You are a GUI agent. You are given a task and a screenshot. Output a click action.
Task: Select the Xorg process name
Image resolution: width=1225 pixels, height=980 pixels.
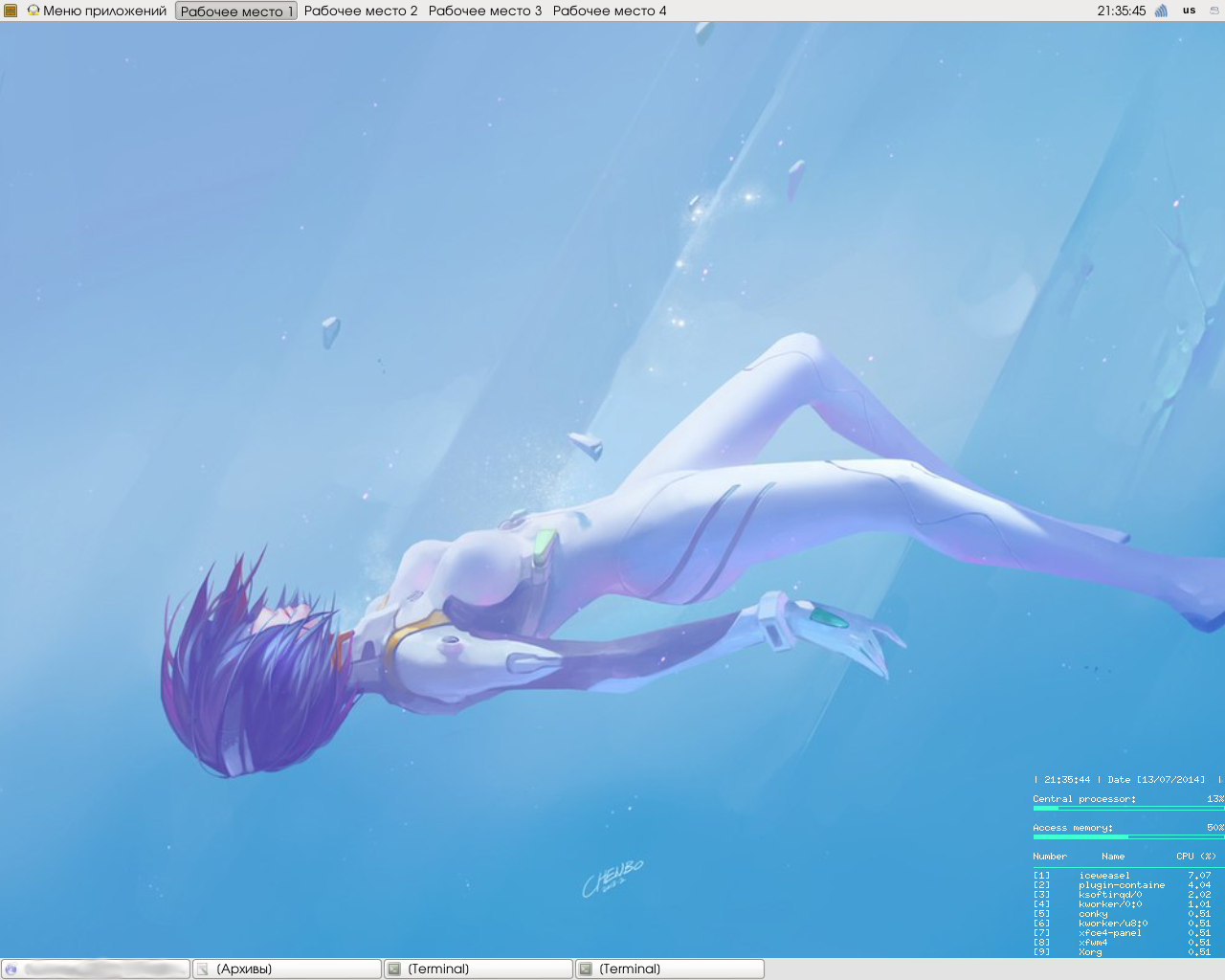[1090, 952]
